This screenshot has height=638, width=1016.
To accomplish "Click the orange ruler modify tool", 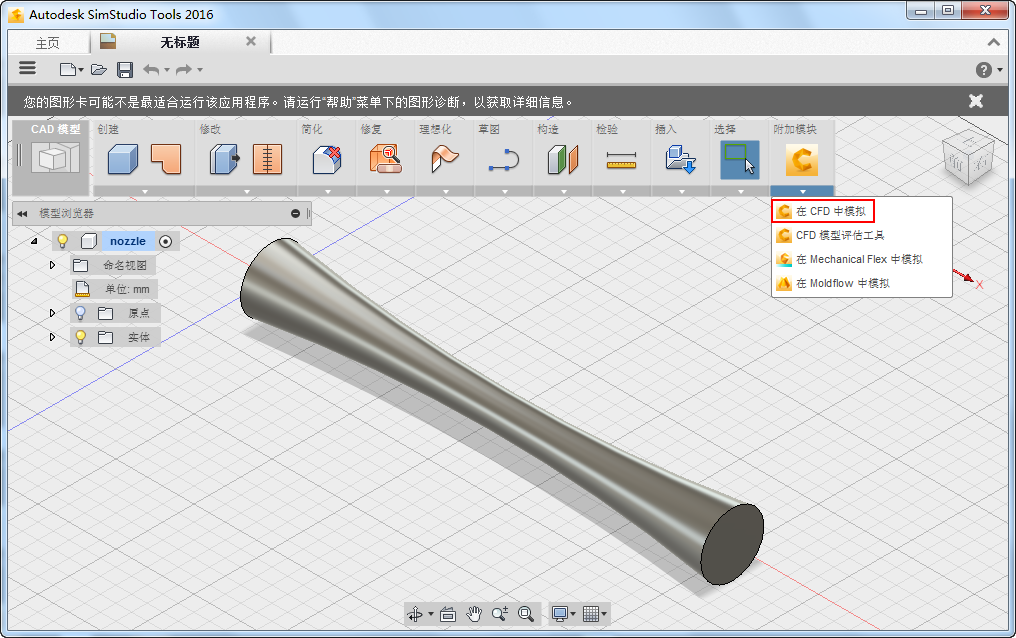I will tap(268, 159).
